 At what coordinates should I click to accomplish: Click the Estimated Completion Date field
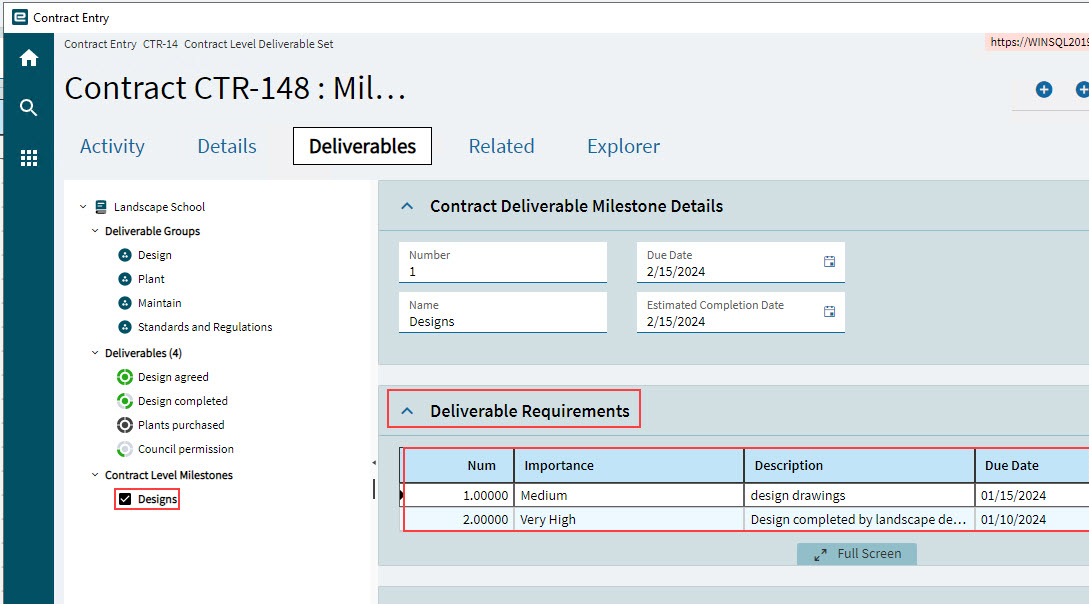click(x=741, y=312)
